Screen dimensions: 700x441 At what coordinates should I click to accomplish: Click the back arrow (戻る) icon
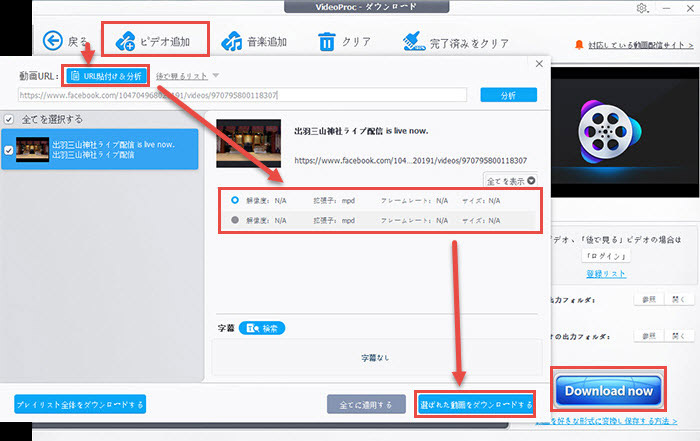53,41
